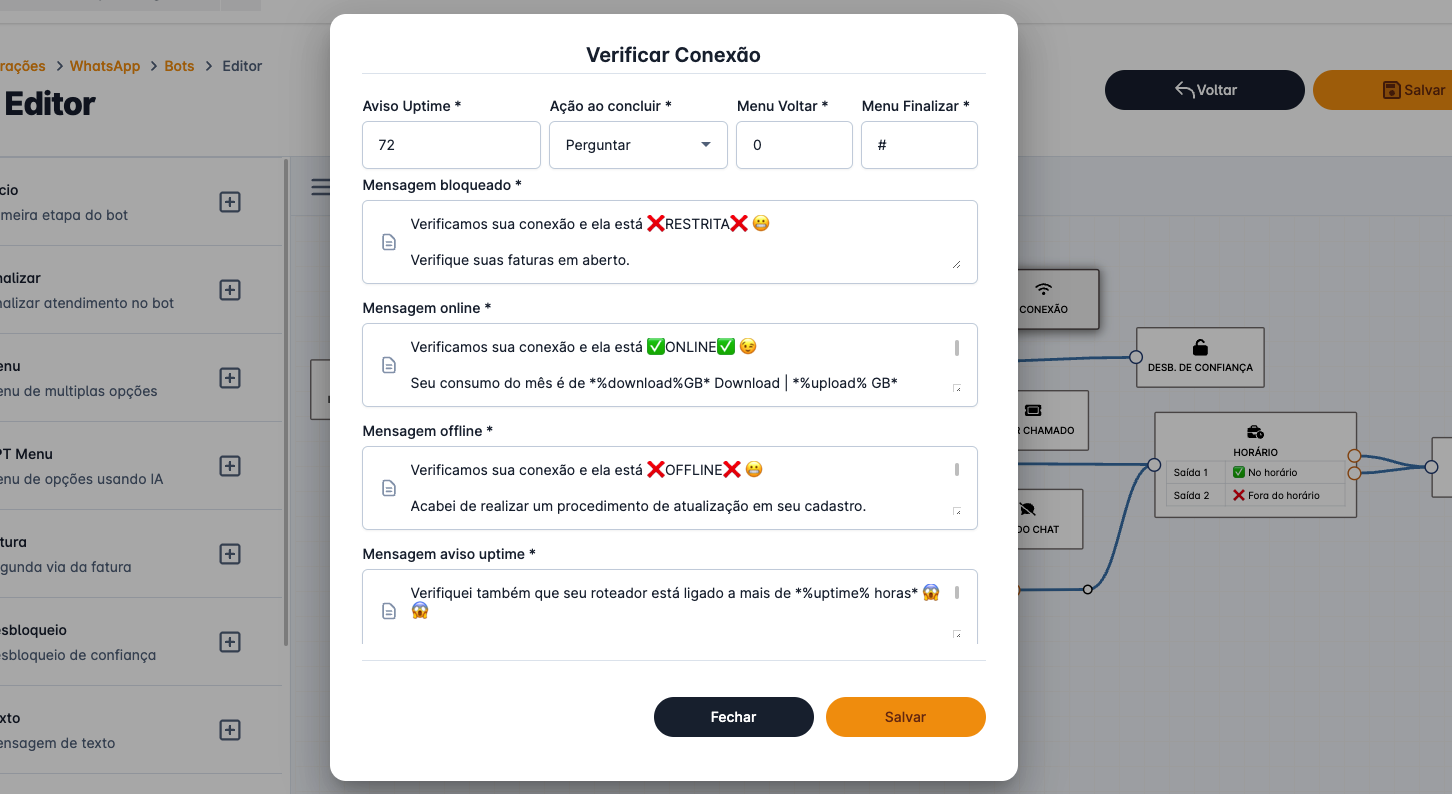Image resolution: width=1452 pixels, height=794 pixels.
Task: Open the Ação ao concluir dropdown
Action: 638,145
